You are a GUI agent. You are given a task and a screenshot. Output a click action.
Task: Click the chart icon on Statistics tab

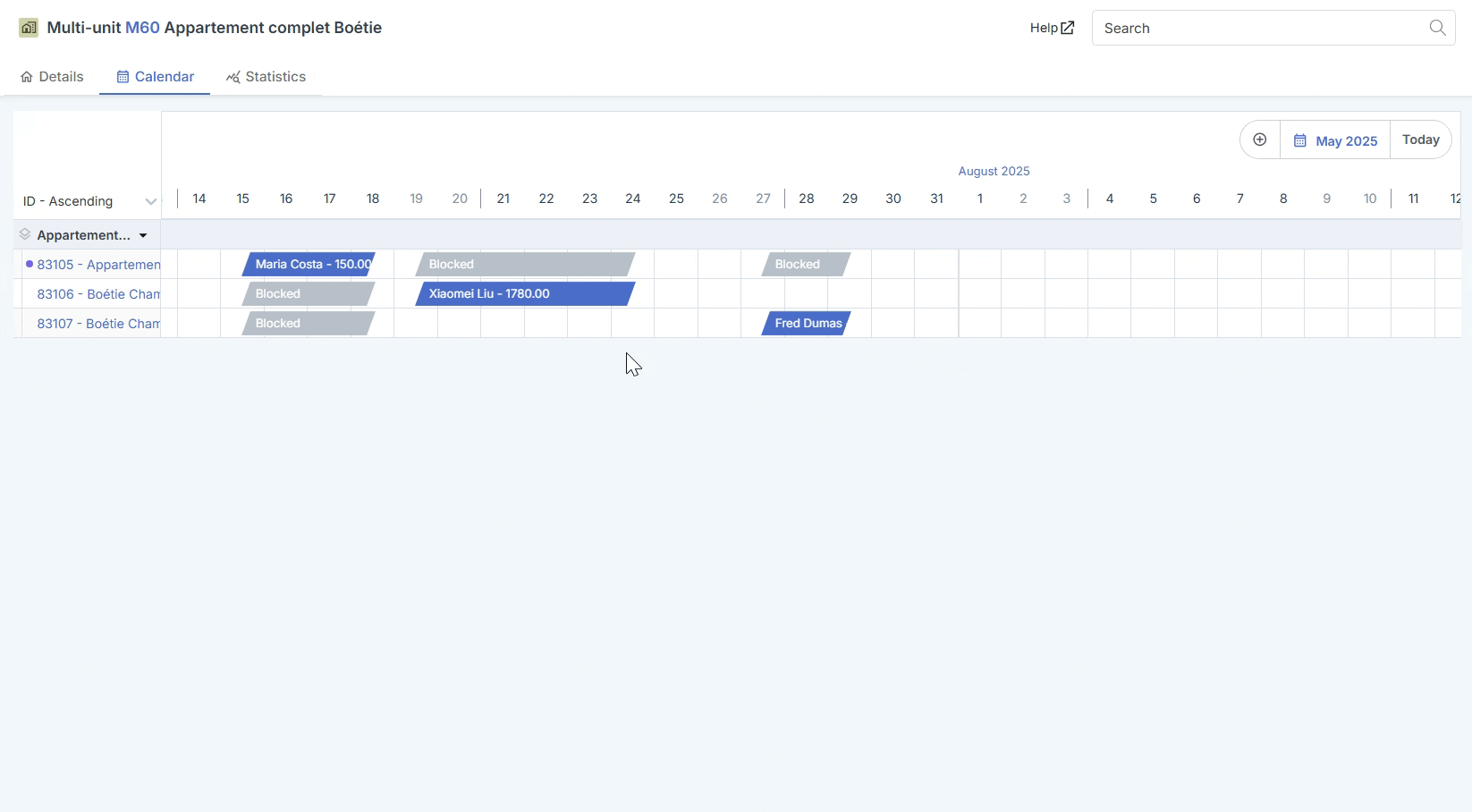[233, 77]
